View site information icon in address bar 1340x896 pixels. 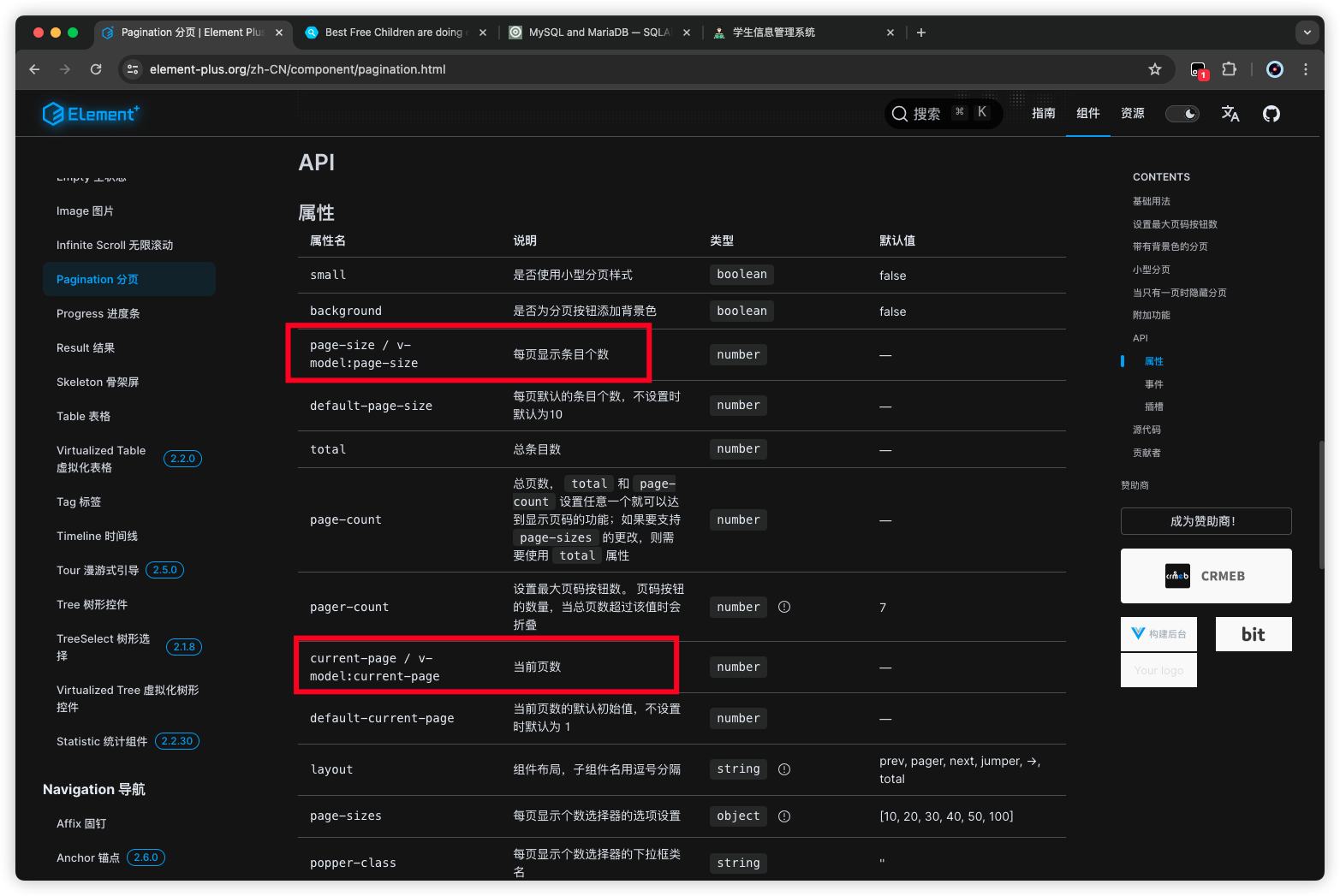click(133, 69)
